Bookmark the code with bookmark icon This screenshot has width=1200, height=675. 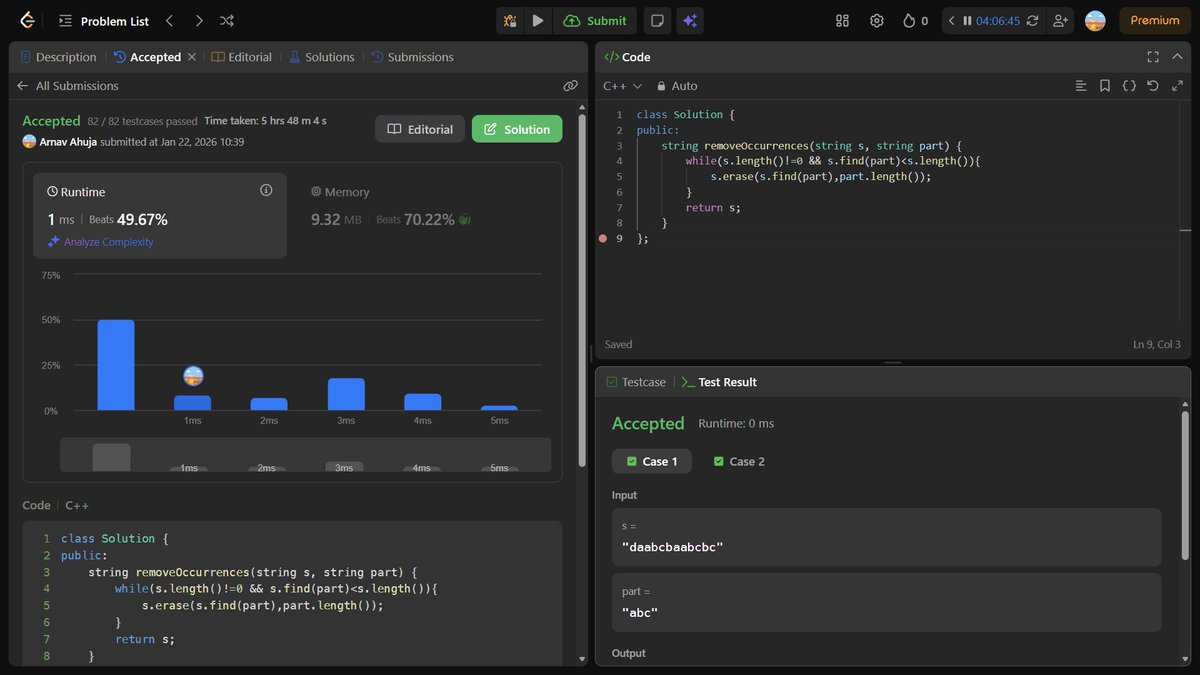click(x=1105, y=86)
